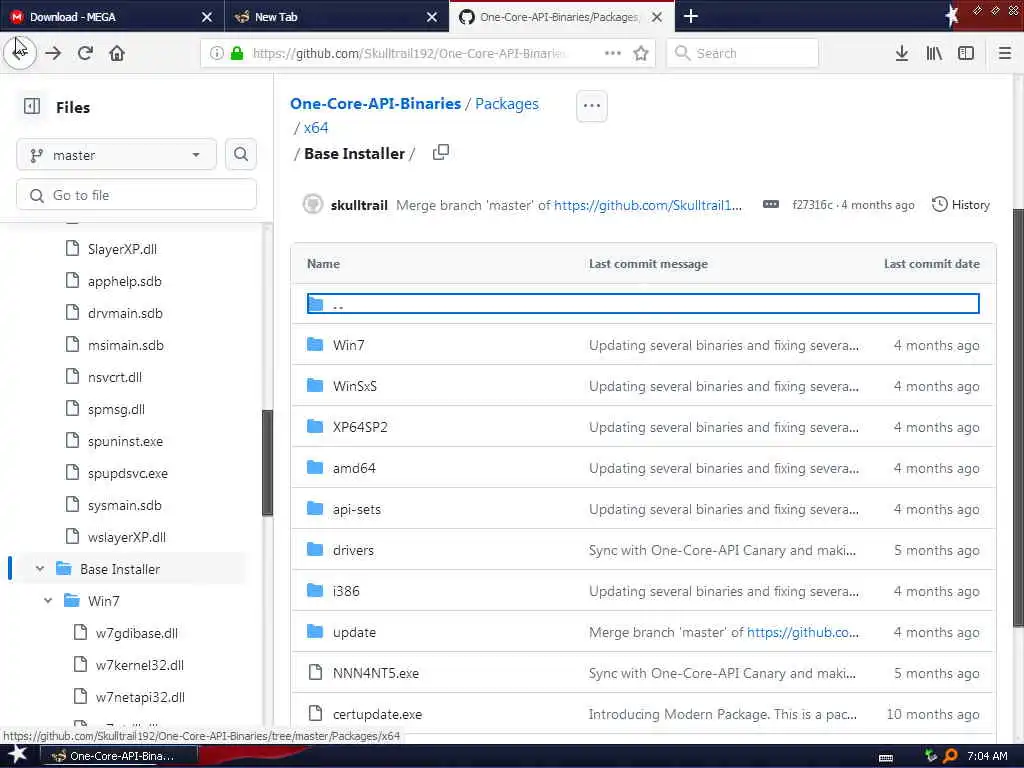Click the taskbar clock showing 7:04 AM
The height and width of the screenshot is (768, 1024).
tap(987, 756)
